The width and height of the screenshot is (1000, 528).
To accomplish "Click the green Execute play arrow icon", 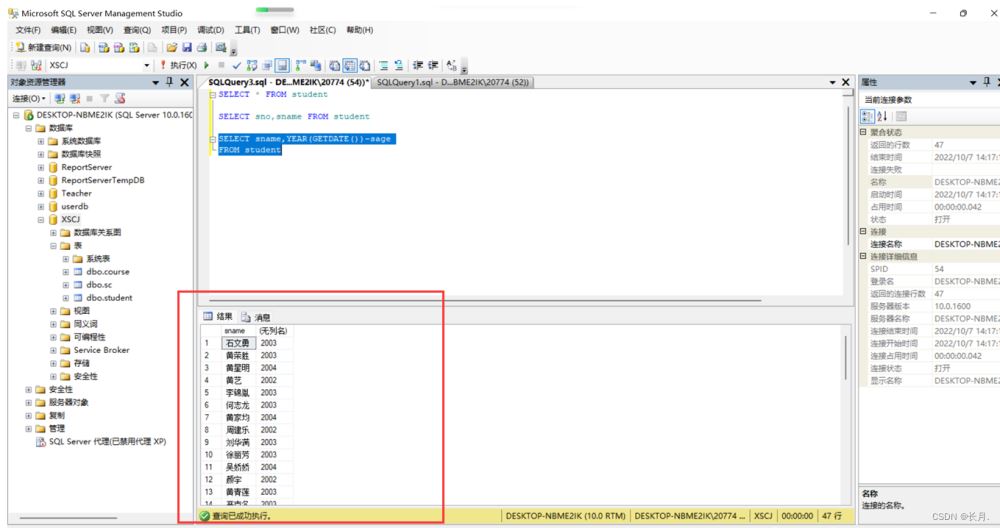I will pos(207,65).
